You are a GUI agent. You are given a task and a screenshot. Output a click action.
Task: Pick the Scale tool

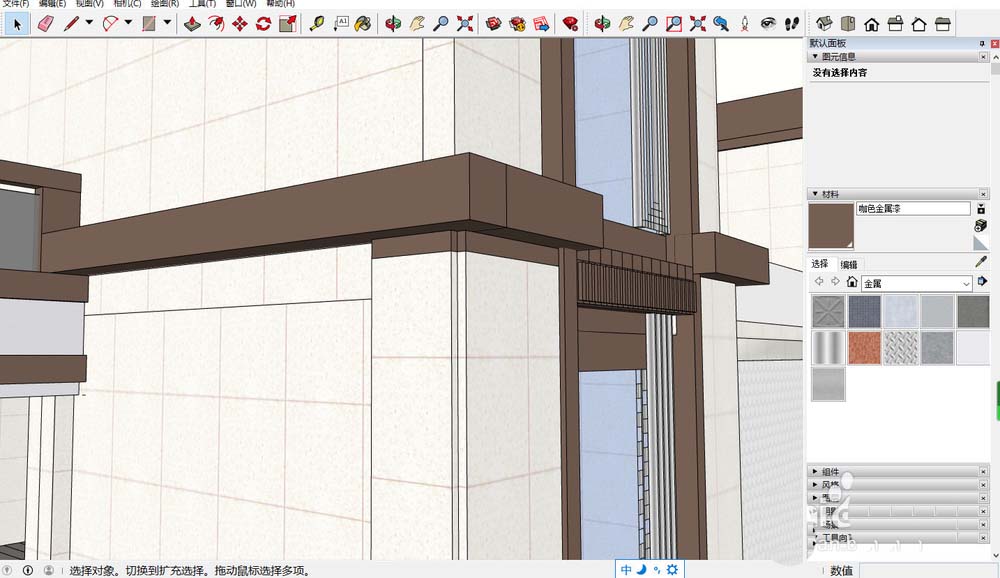tap(288, 24)
